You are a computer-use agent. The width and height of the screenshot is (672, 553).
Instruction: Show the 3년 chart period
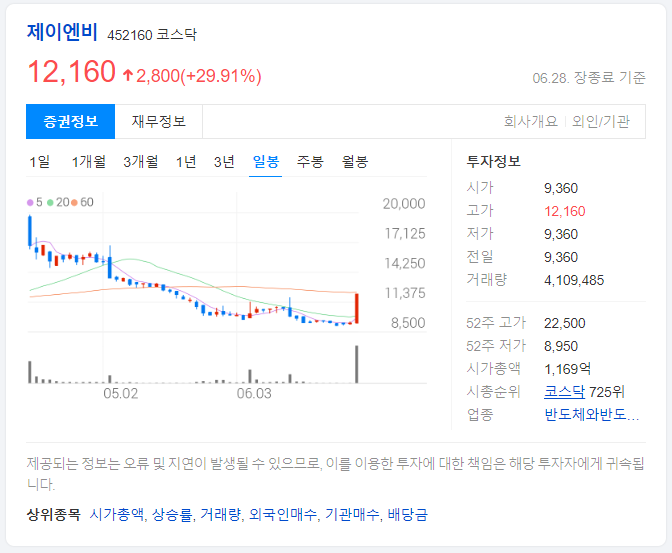[x=224, y=162]
